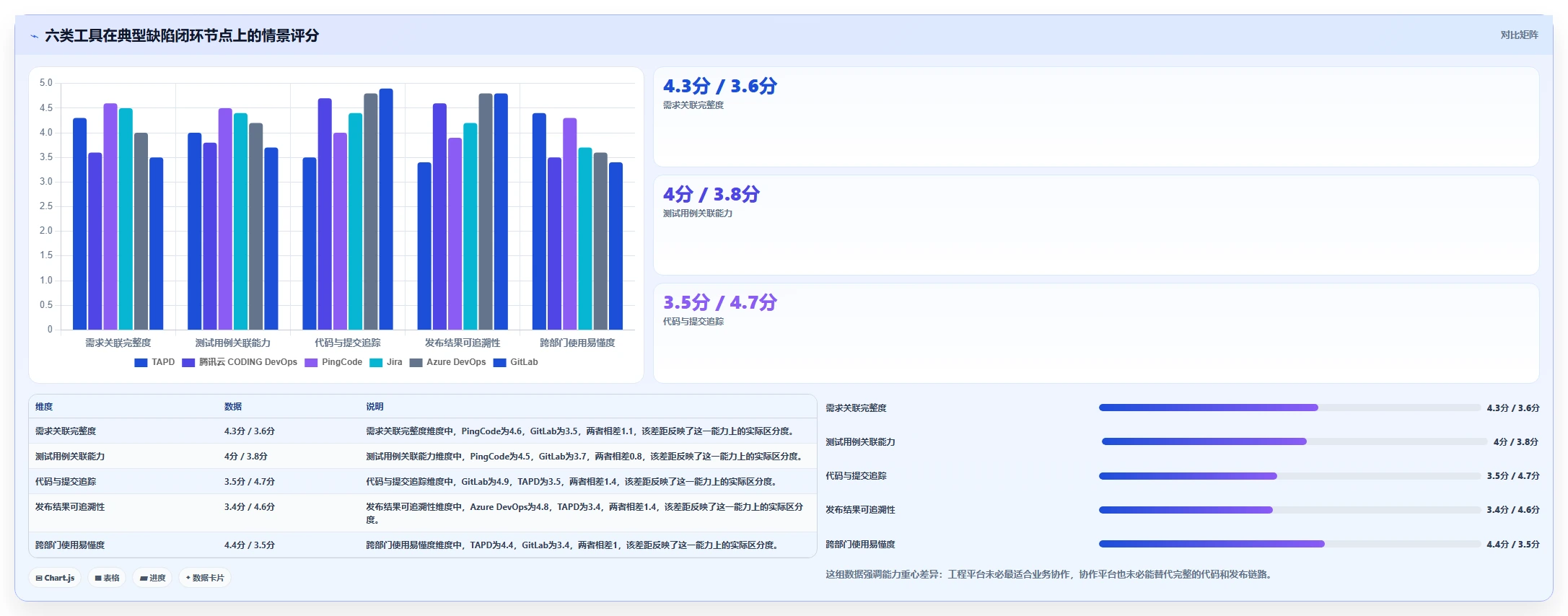Click the 跨部门使用易懂度 progress bar

1289,544
